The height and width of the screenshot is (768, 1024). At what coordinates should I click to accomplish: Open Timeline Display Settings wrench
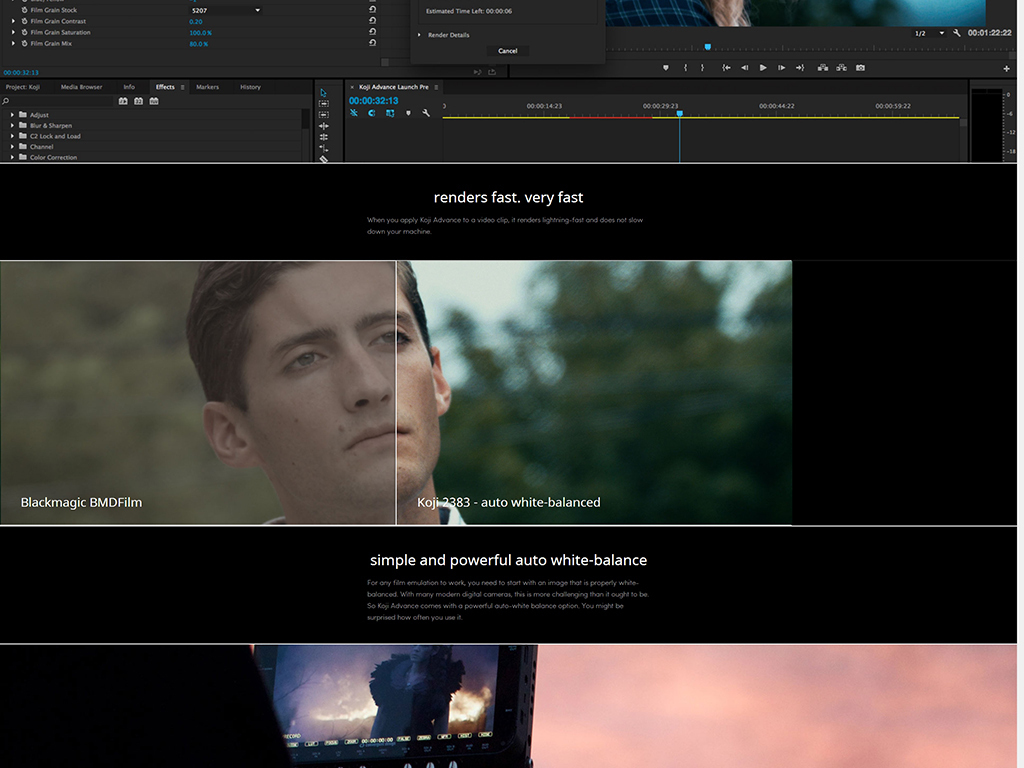(426, 113)
